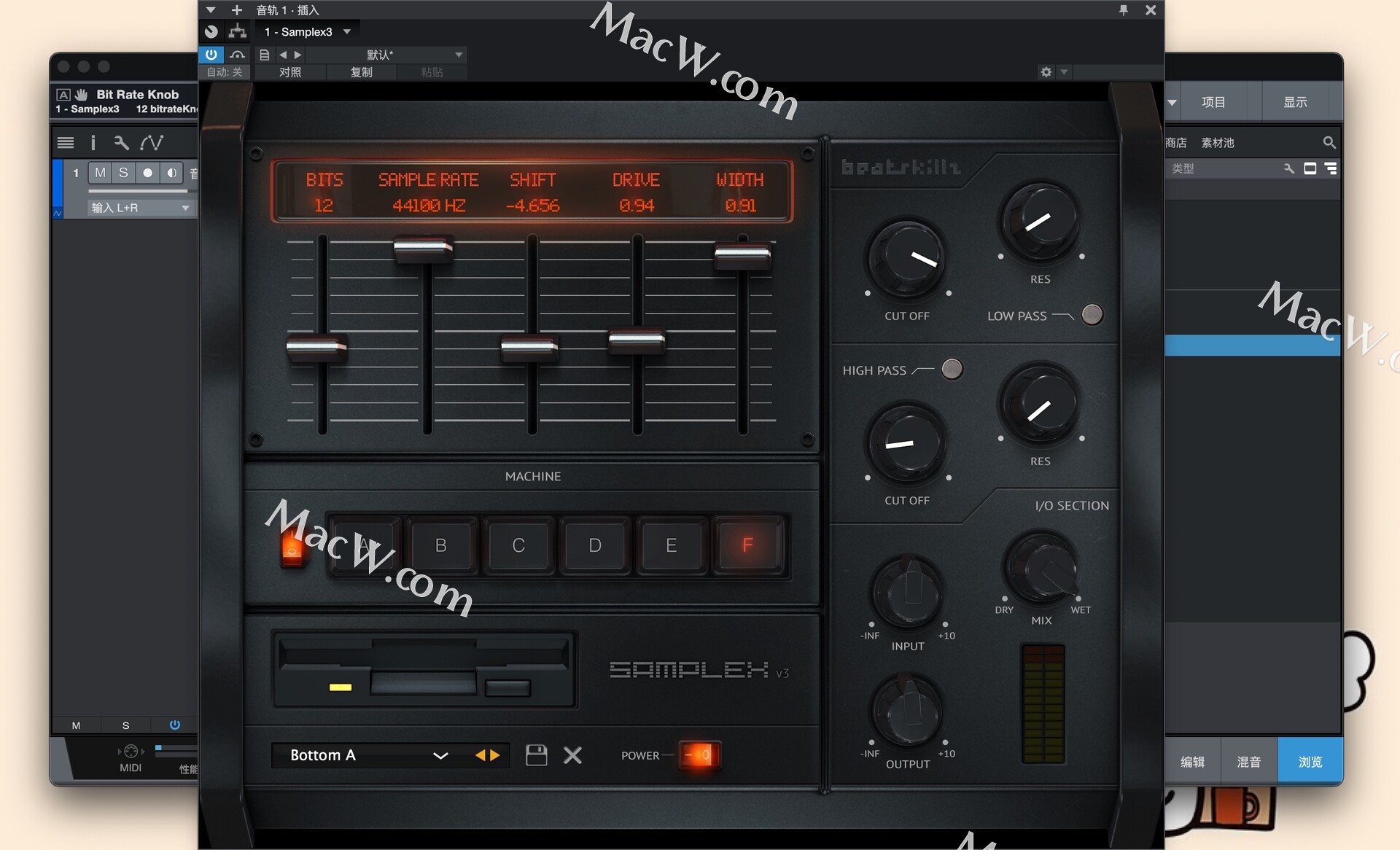
Task: Pin the plugin window
Action: pos(1124,10)
